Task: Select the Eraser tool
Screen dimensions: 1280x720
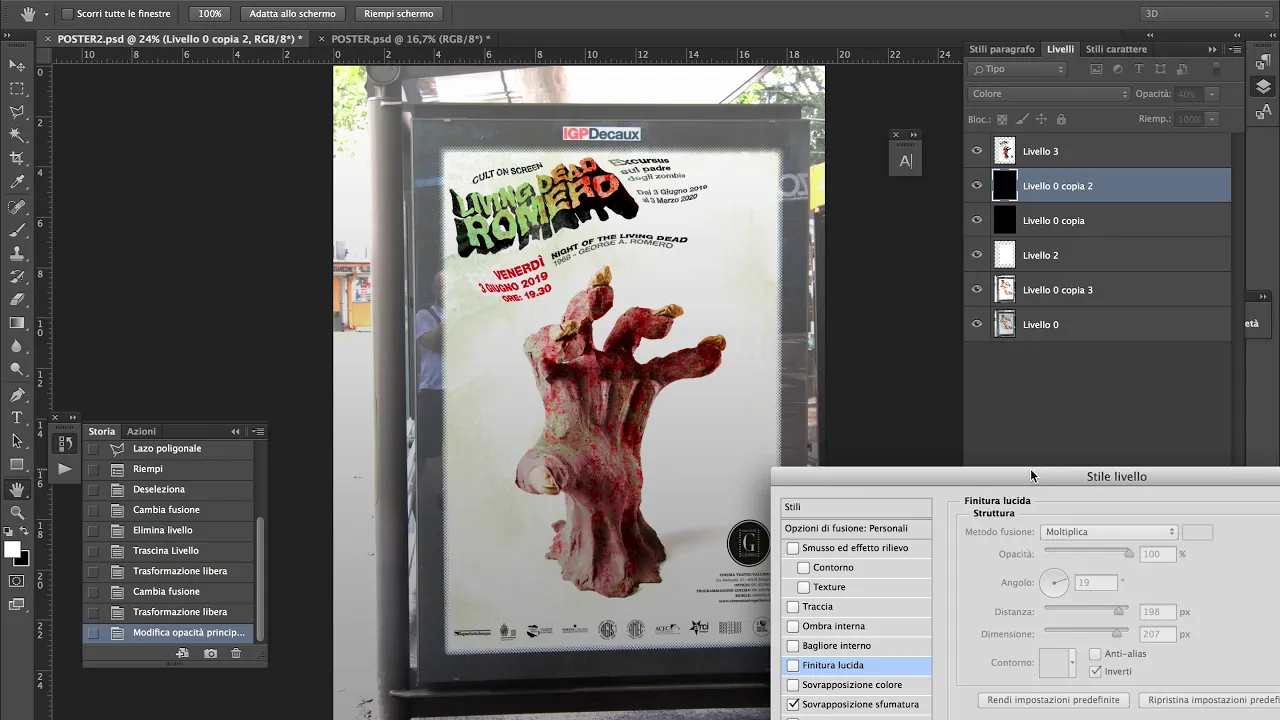Action: point(17,299)
